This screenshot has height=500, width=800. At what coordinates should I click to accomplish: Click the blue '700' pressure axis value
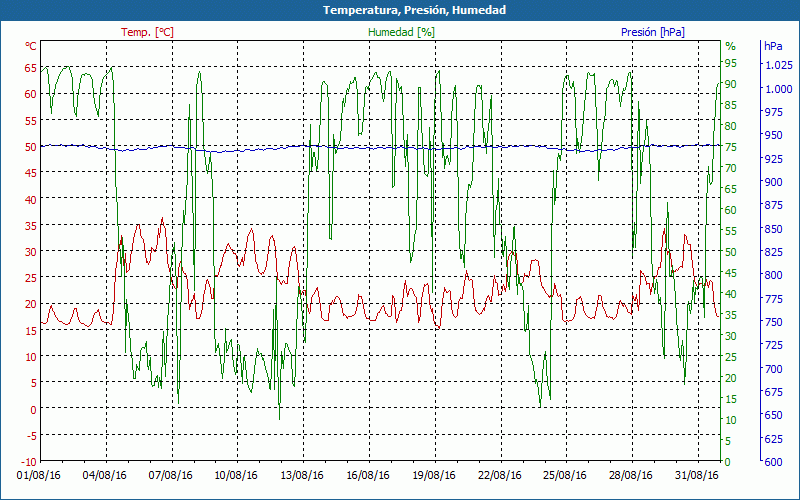point(774,368)
